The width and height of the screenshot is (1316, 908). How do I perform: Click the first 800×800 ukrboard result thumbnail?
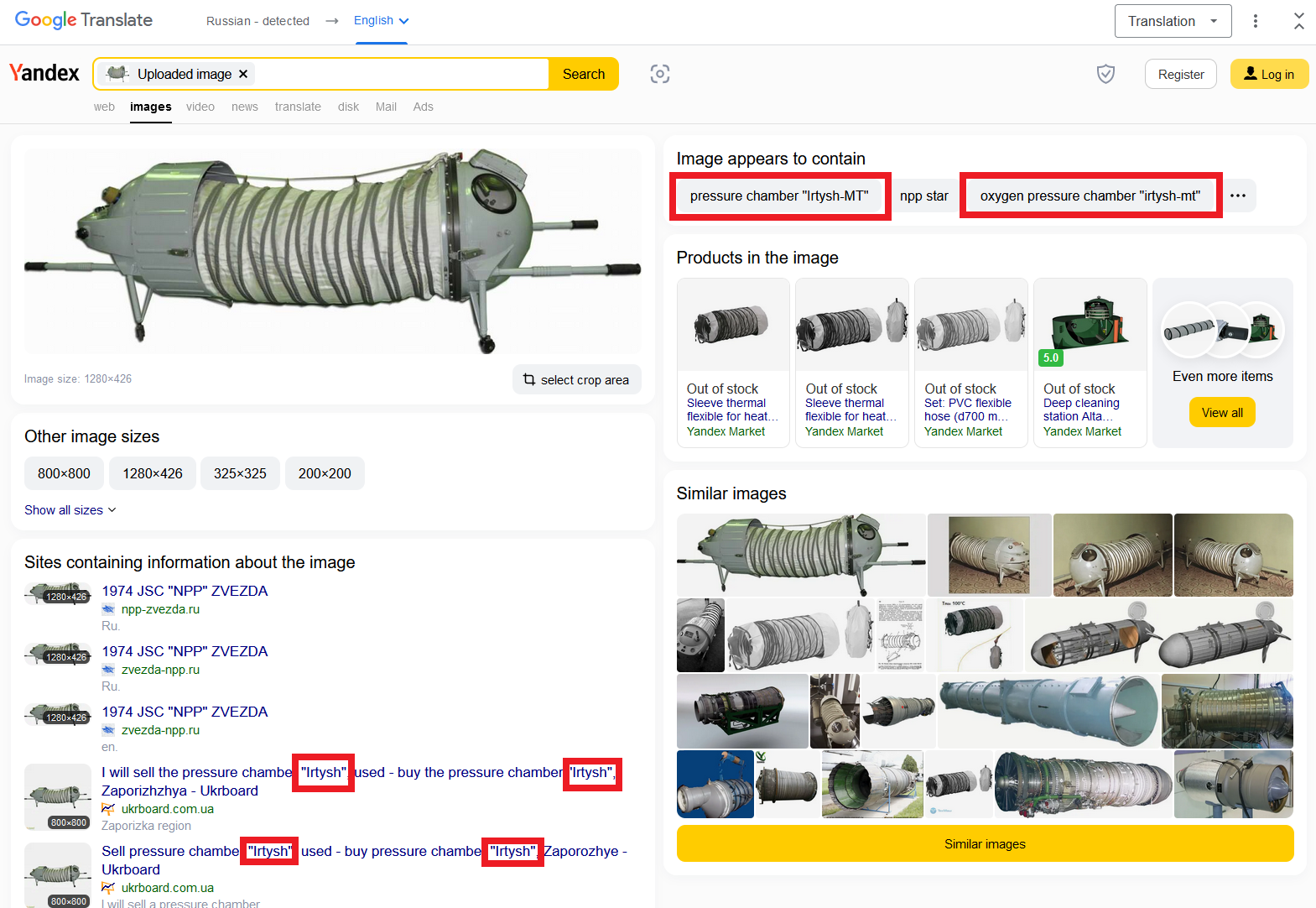point(58,796)
